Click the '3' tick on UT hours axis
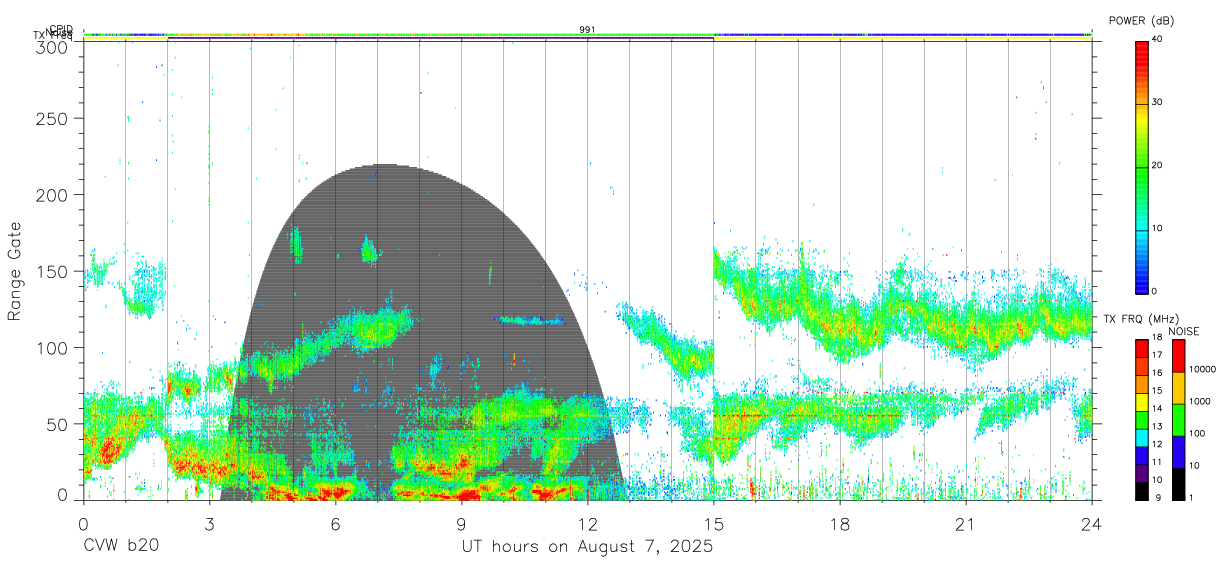Viewport: 1228px width, 567px height. click(x=209, y=524)
